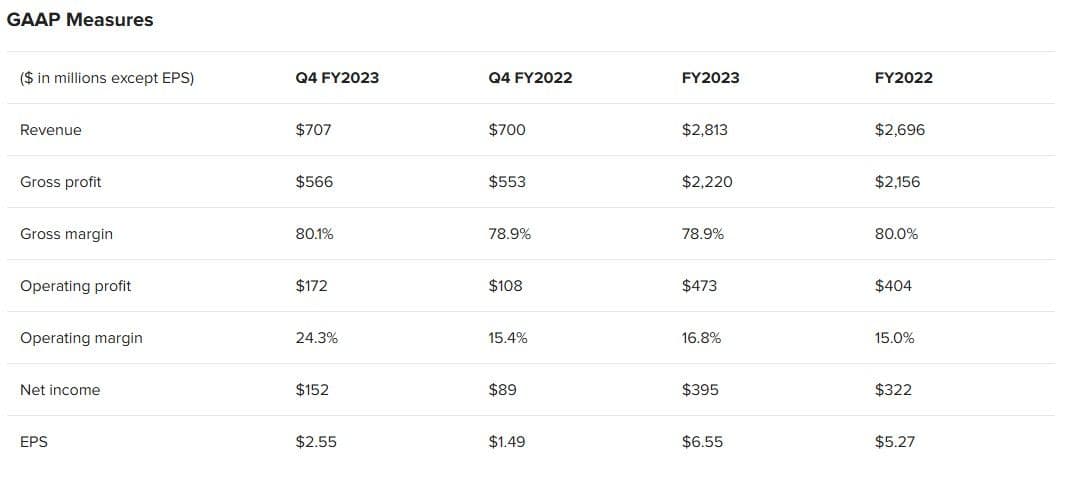Screen dimensions: 1071x484
Task: Click the $707 Q4 FY2023 revenue value
Action: [313, 130]
